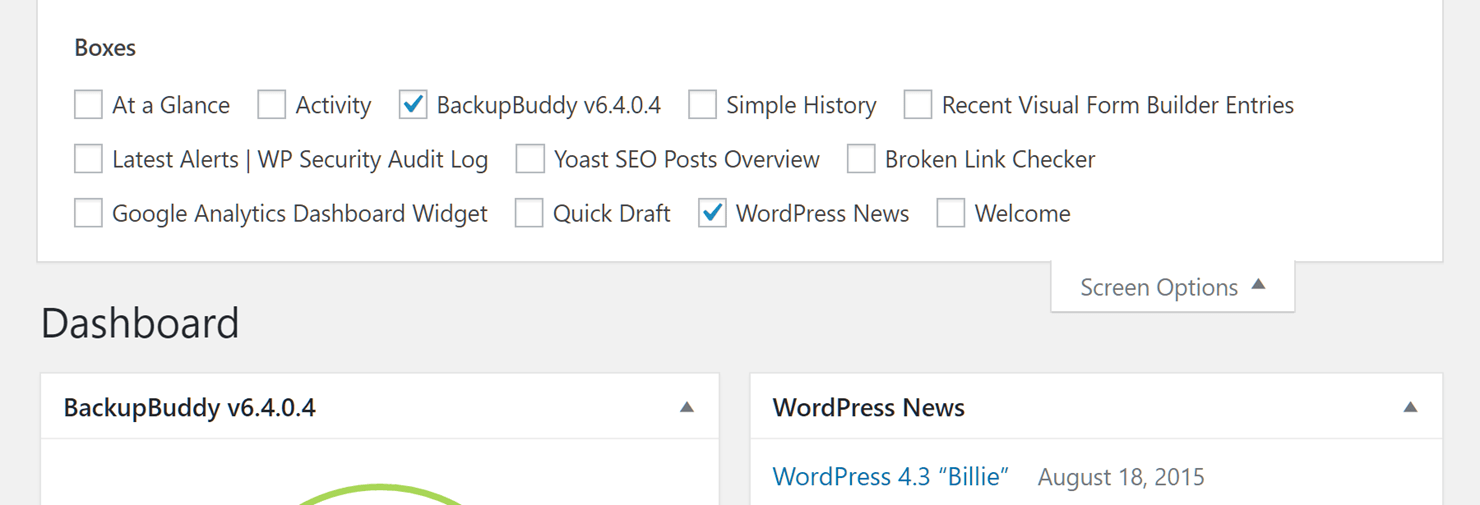Uncheck the WordPress News checkbox
Image resolution: width=1480 pixels, height=505 pixels.
coord(712,212)
